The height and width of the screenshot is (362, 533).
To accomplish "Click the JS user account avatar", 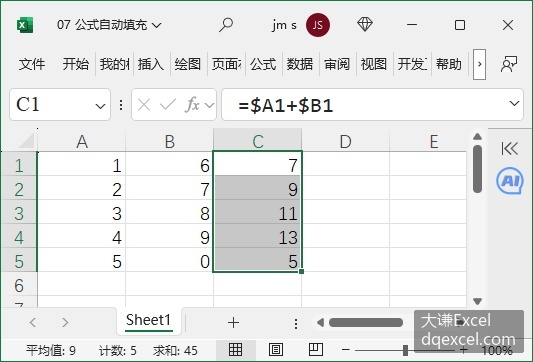I will click(317, 25).
